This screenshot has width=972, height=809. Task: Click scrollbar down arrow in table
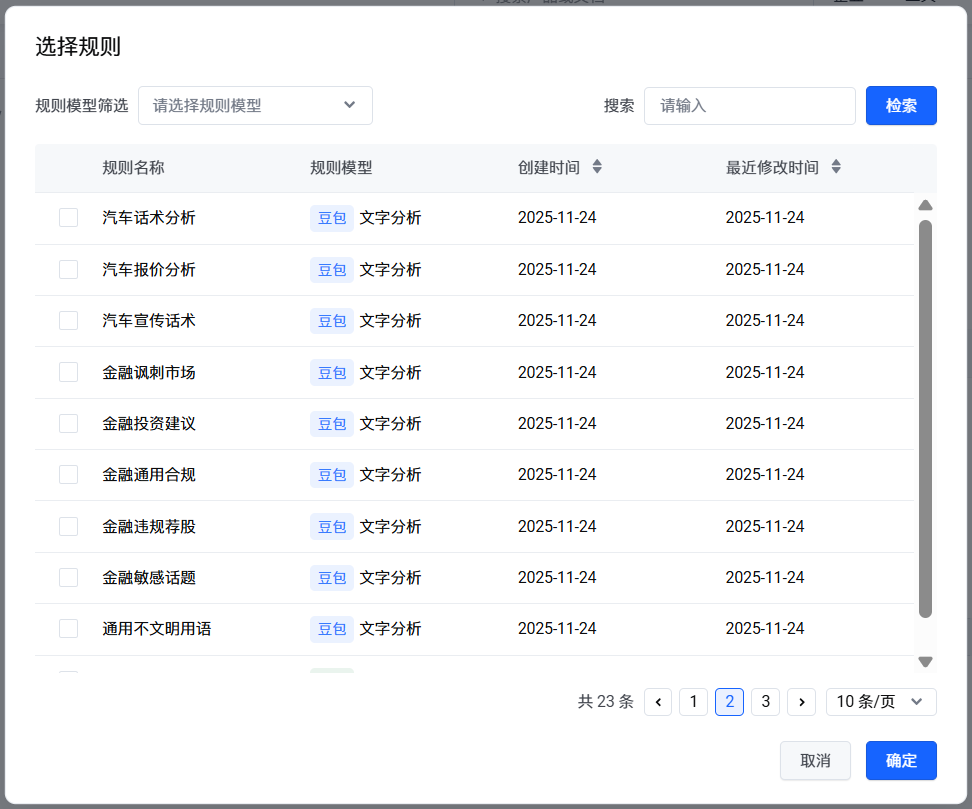pyautogui.click(x=925, y=661)
